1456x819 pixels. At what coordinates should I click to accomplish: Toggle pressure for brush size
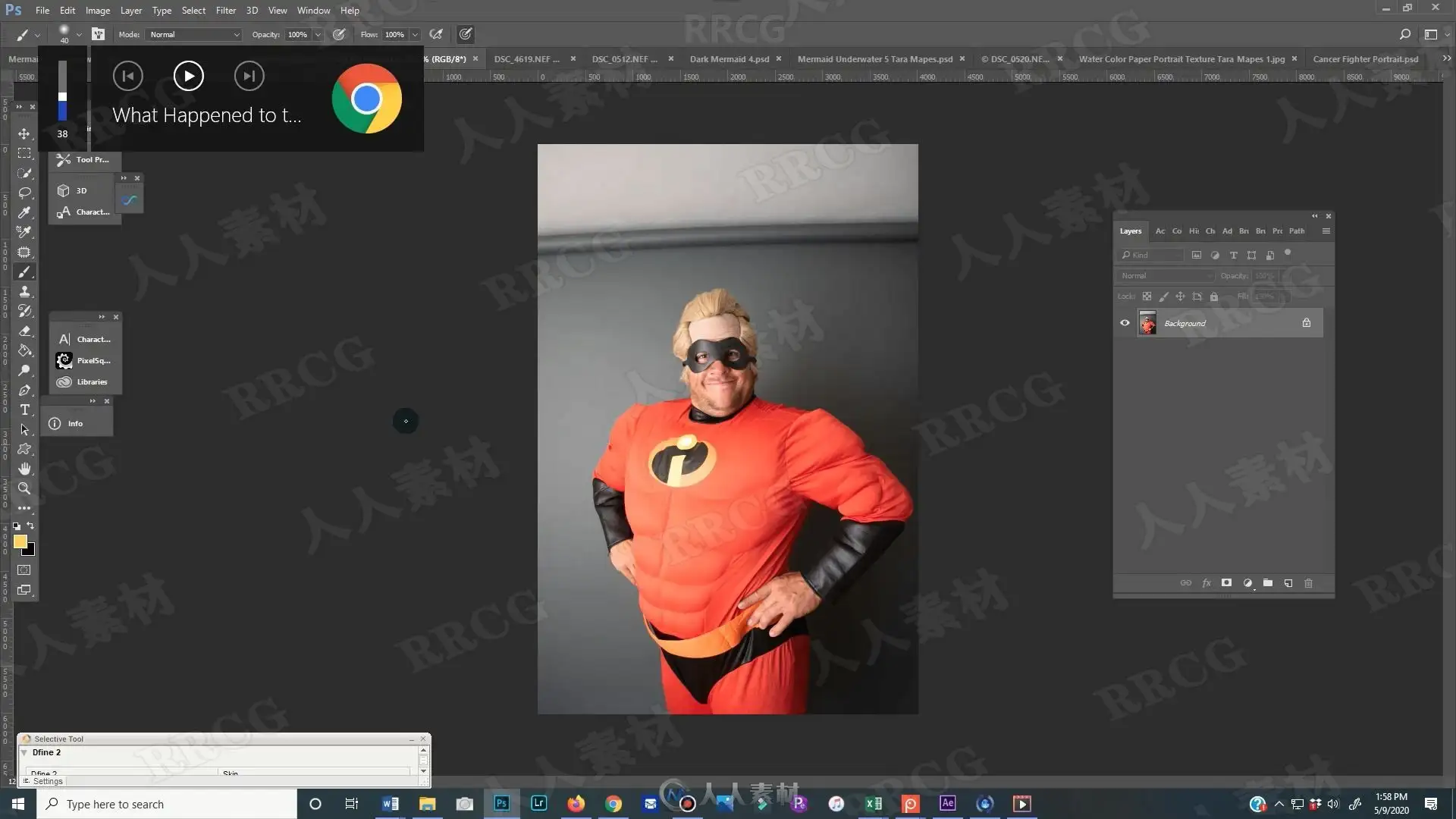[466, 34]
